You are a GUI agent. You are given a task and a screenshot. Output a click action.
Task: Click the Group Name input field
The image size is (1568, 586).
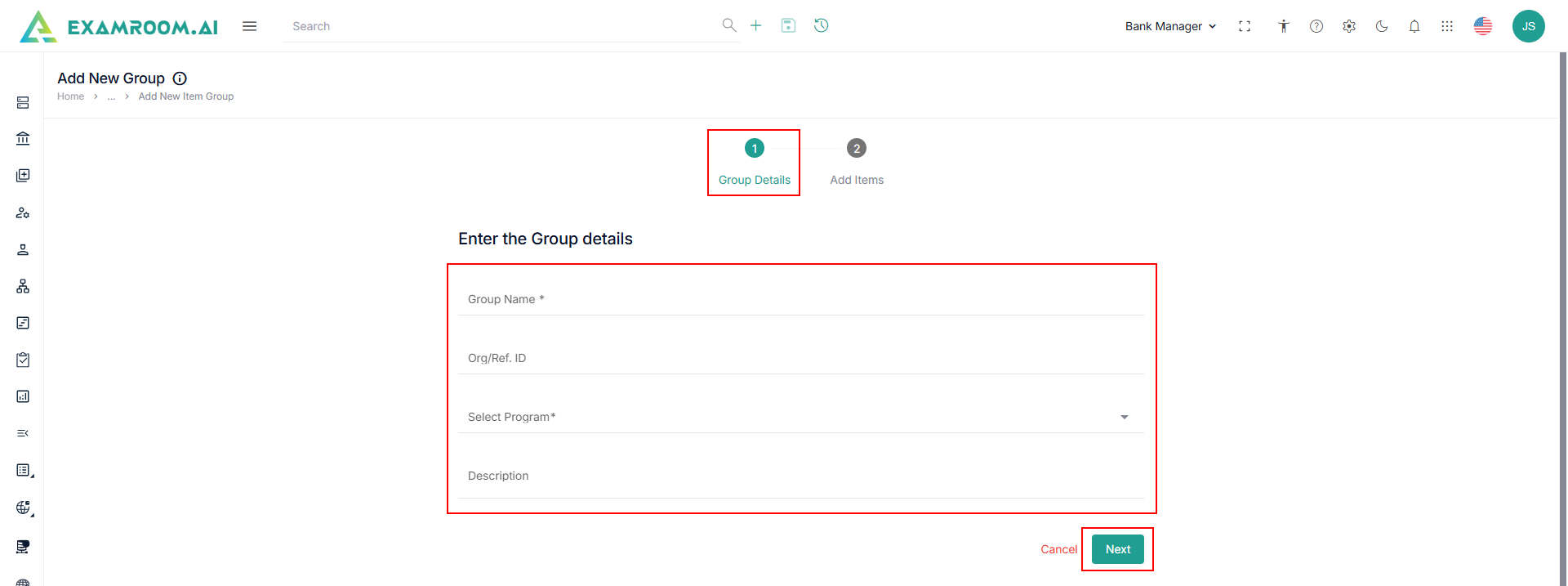(x=800, y=299)
